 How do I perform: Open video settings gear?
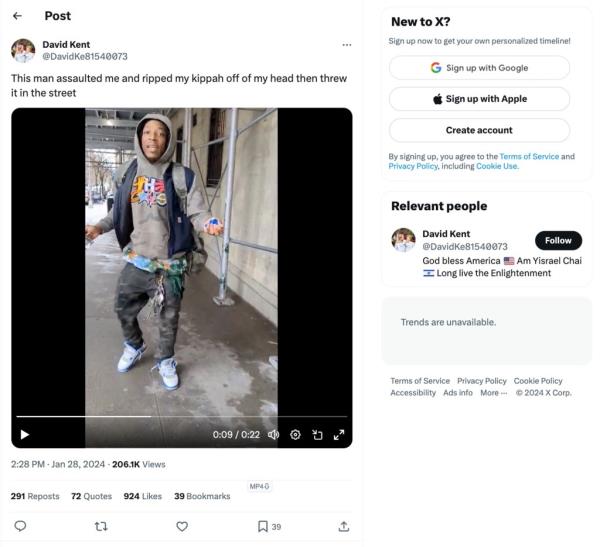pyautogui.click(x=295, y=434)
